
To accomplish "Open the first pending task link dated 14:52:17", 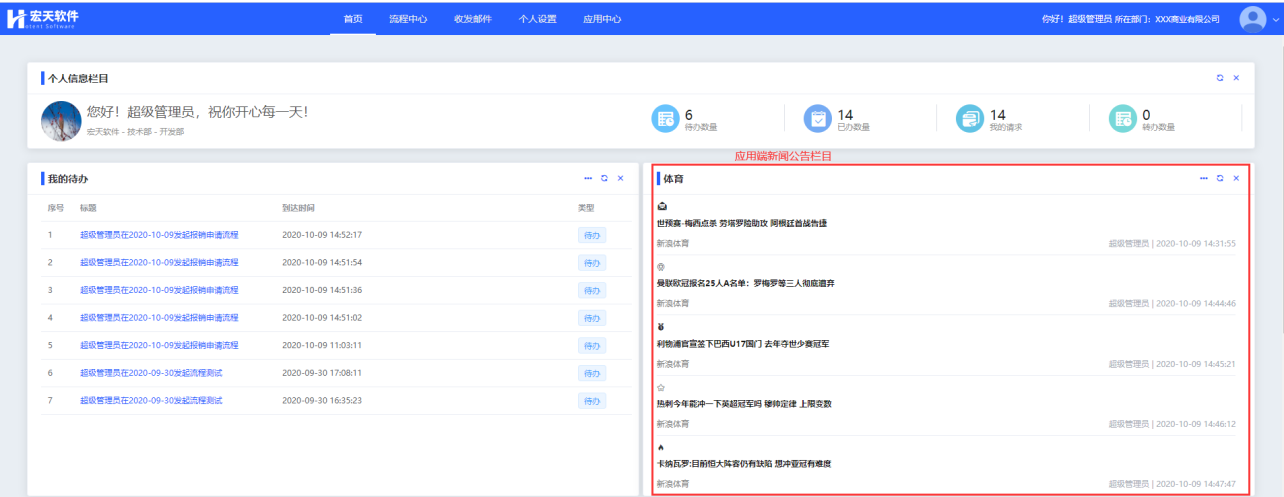I will coord(159,235).
